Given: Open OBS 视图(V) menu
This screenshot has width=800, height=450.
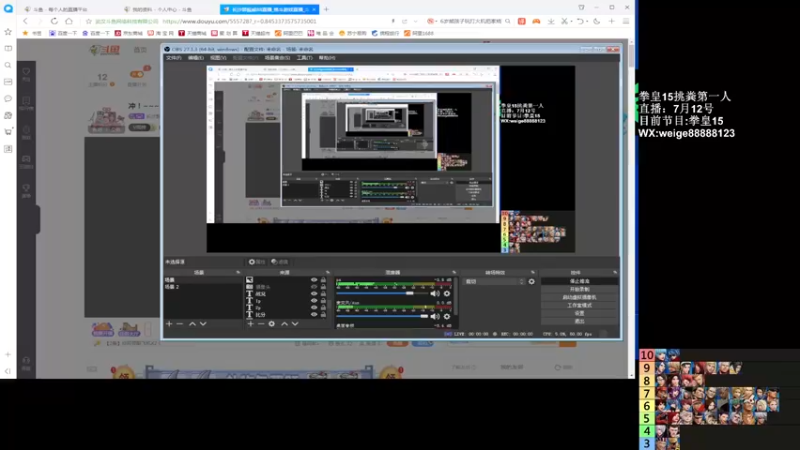Looking at the screenshot, I should (x=218, y=58).
